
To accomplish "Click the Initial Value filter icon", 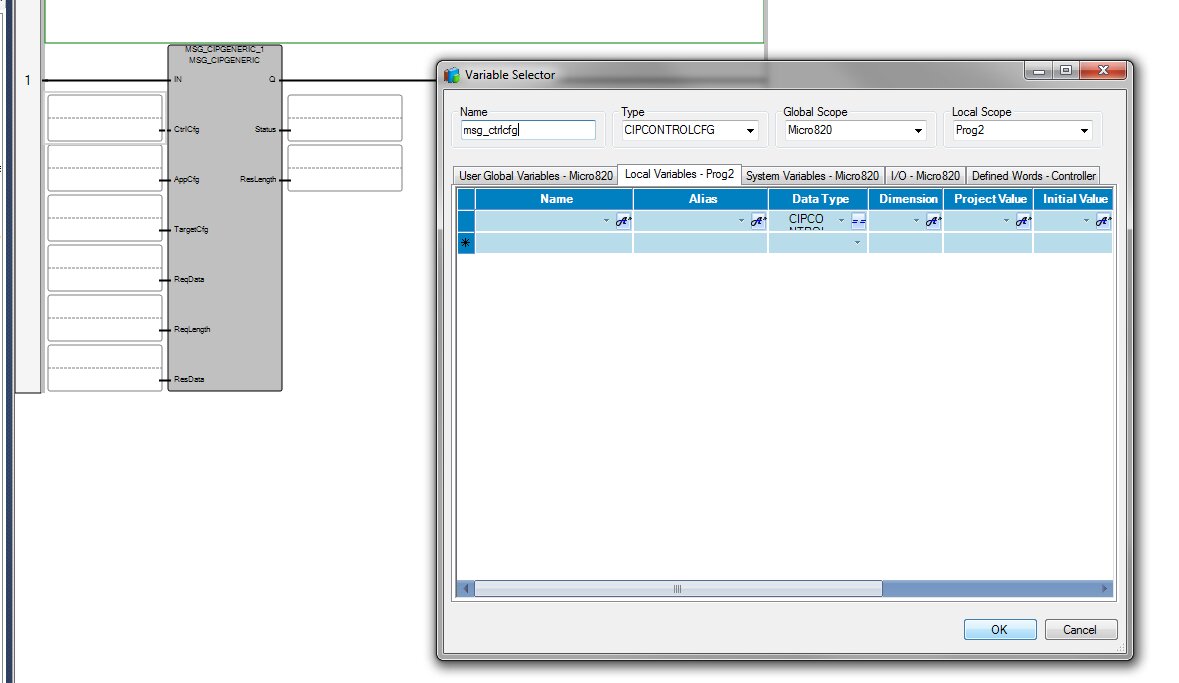I will tap(1103, 221).
